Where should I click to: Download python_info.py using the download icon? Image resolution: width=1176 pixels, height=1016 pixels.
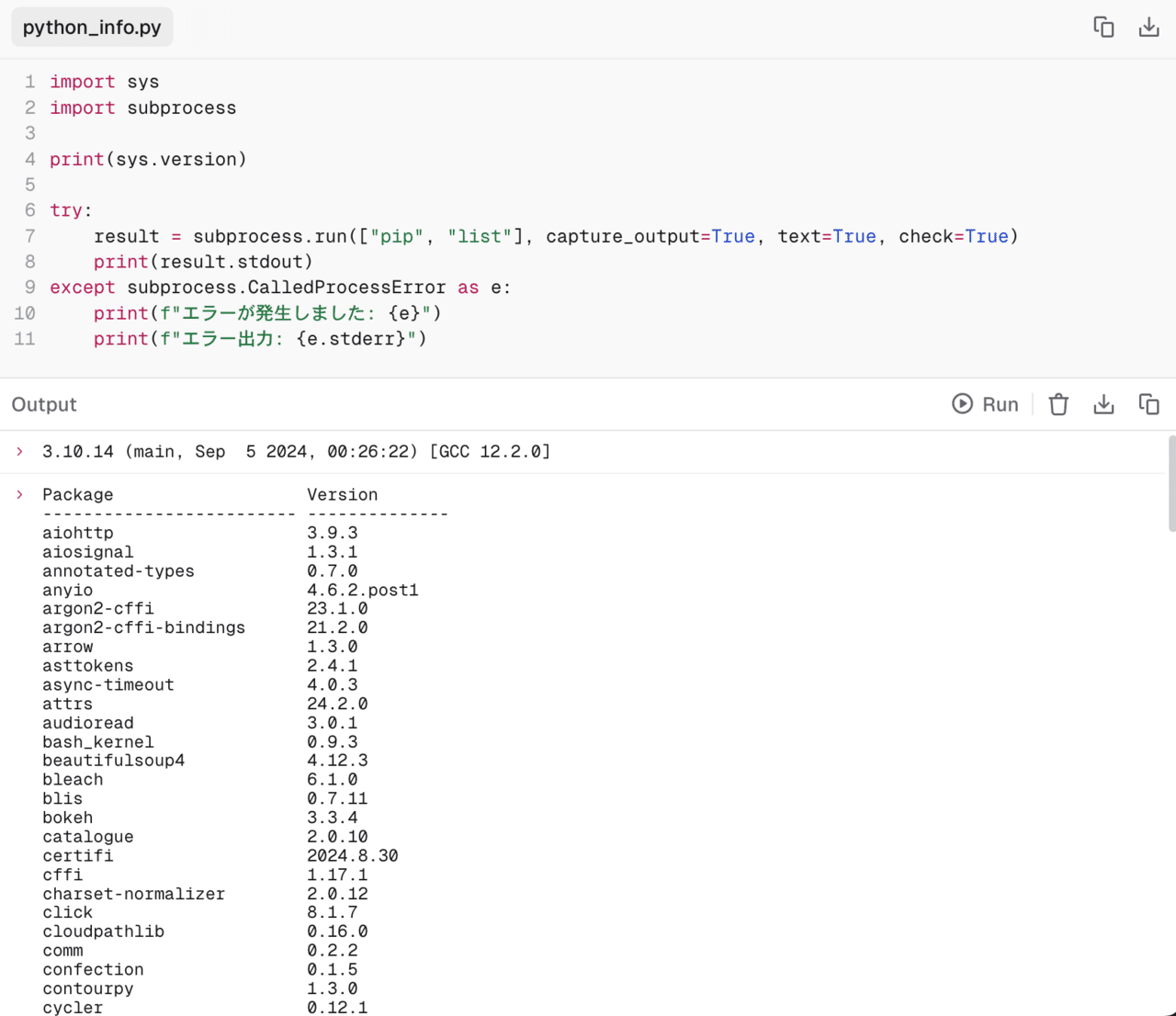tap(1148, 28)
